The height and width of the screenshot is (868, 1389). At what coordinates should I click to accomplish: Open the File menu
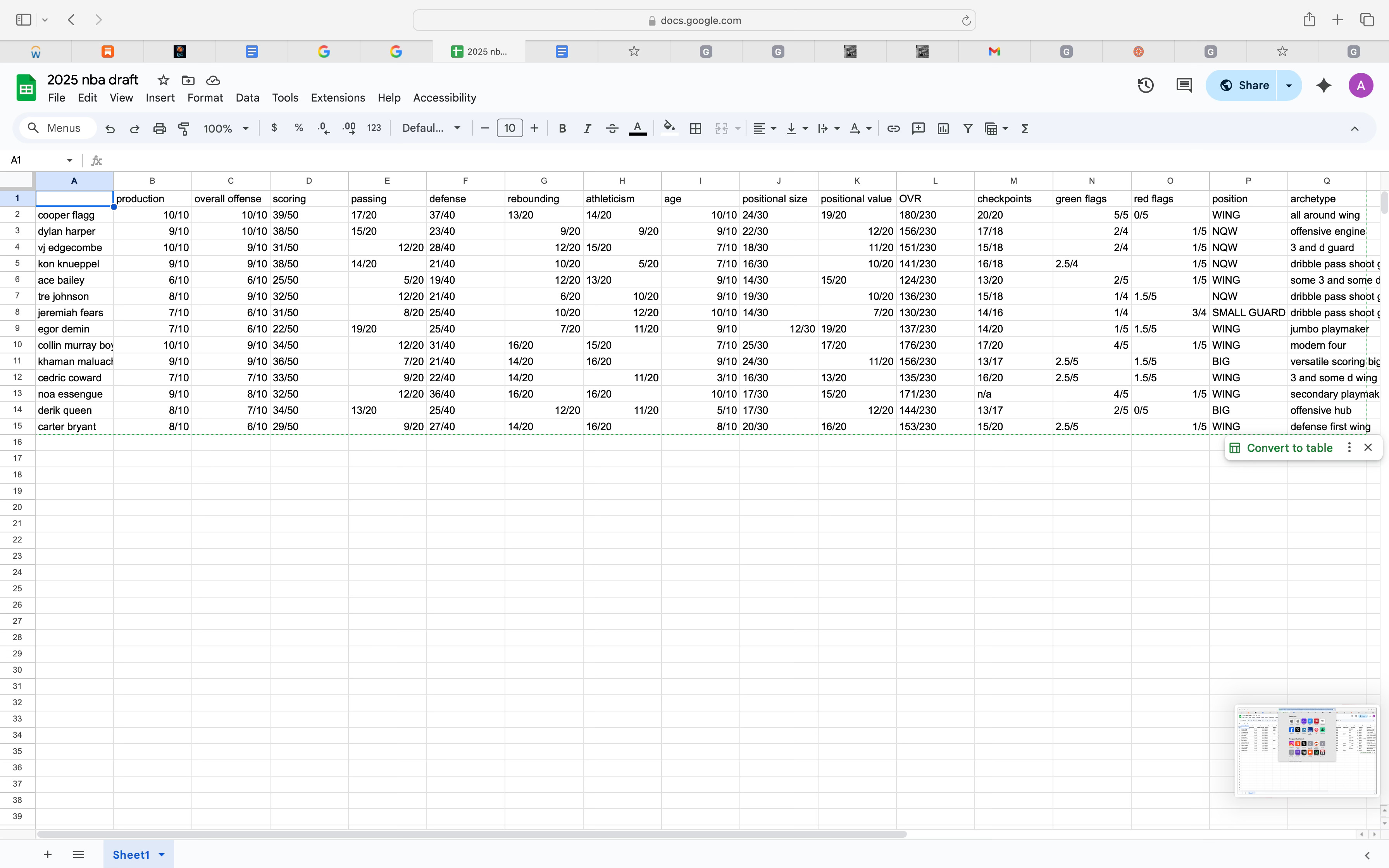tap(56, 98)
